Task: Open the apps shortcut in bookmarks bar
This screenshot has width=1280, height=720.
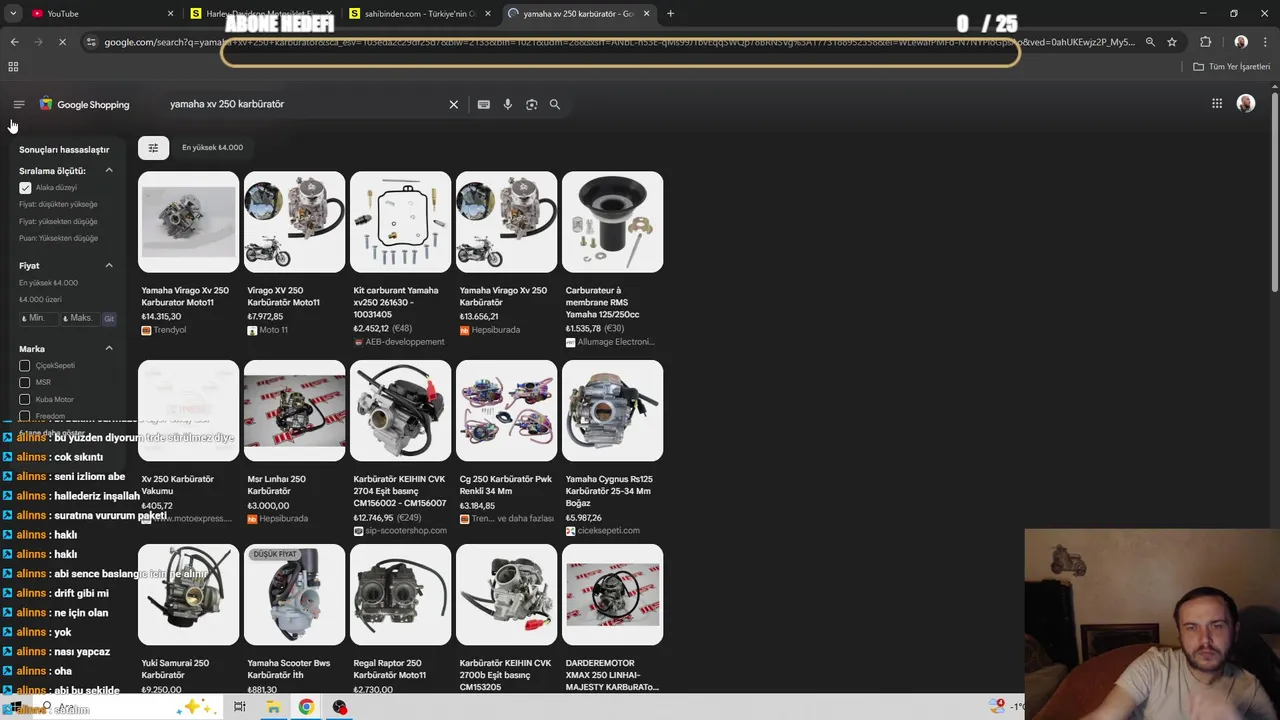Action: click(x=13, y=67)
